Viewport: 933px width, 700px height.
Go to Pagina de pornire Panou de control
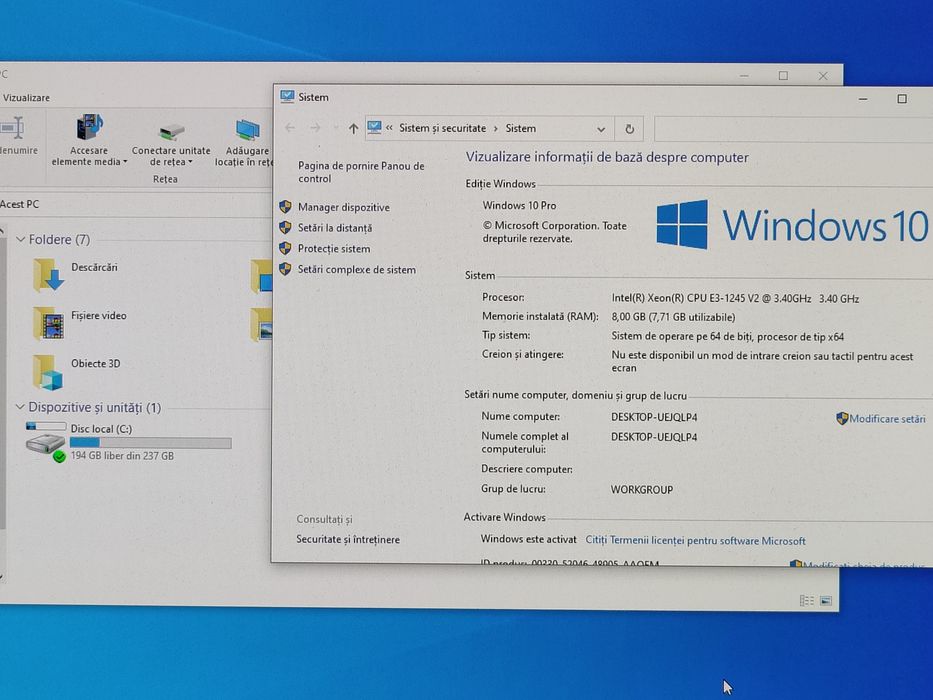pos(361,172)
